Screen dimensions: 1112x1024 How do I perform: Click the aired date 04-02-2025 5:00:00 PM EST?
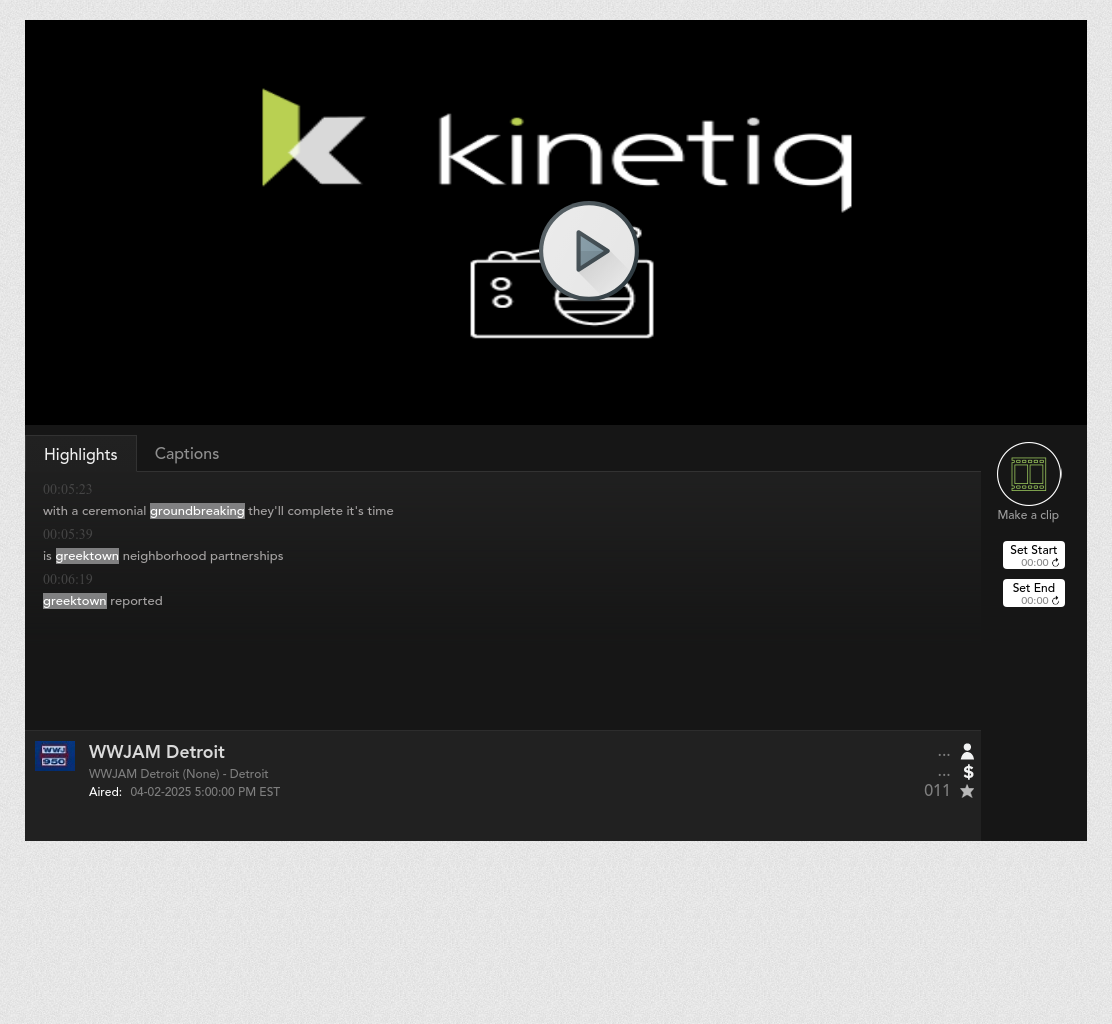click(x=205, y=792)
